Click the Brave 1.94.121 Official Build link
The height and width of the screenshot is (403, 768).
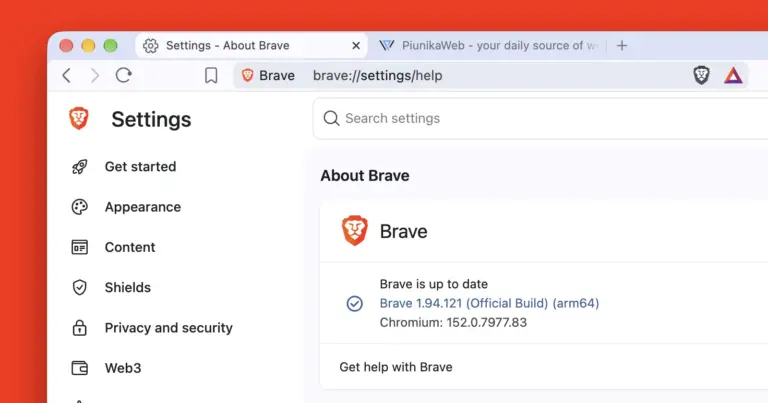pyautogui.click(x=489, y=303)
